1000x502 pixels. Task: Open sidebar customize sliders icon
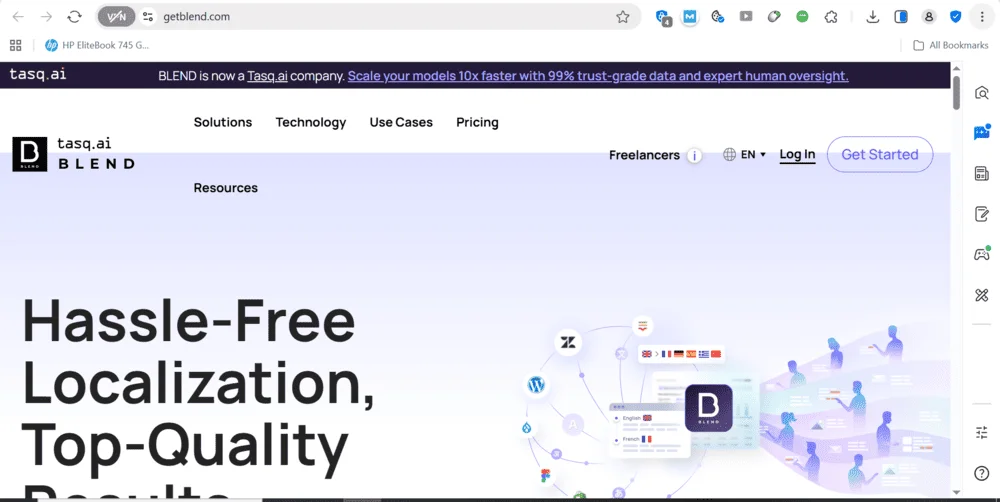coord(982,433)
